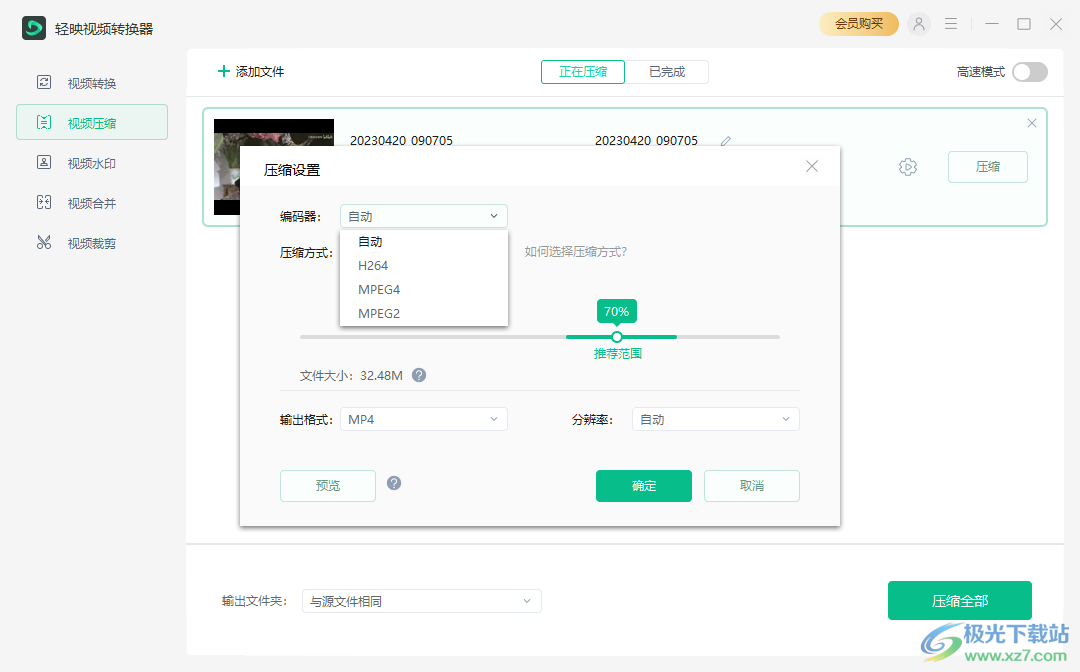1080x672 pixels.
Task: Open the 视频裁剪 tool
Action: pos(60,242)
